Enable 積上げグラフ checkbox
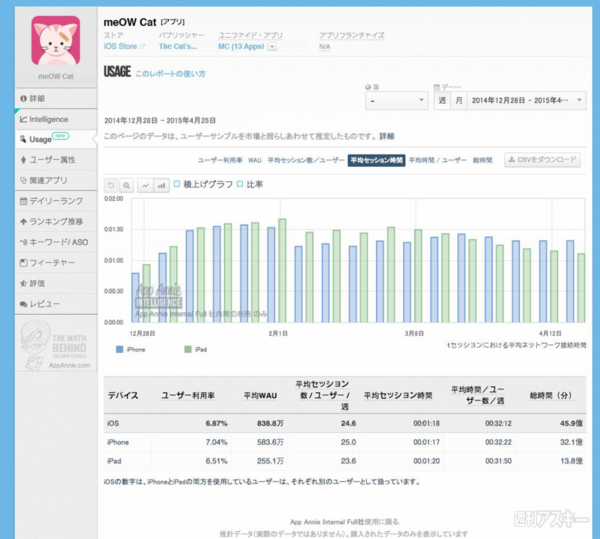 coord(177,184)
